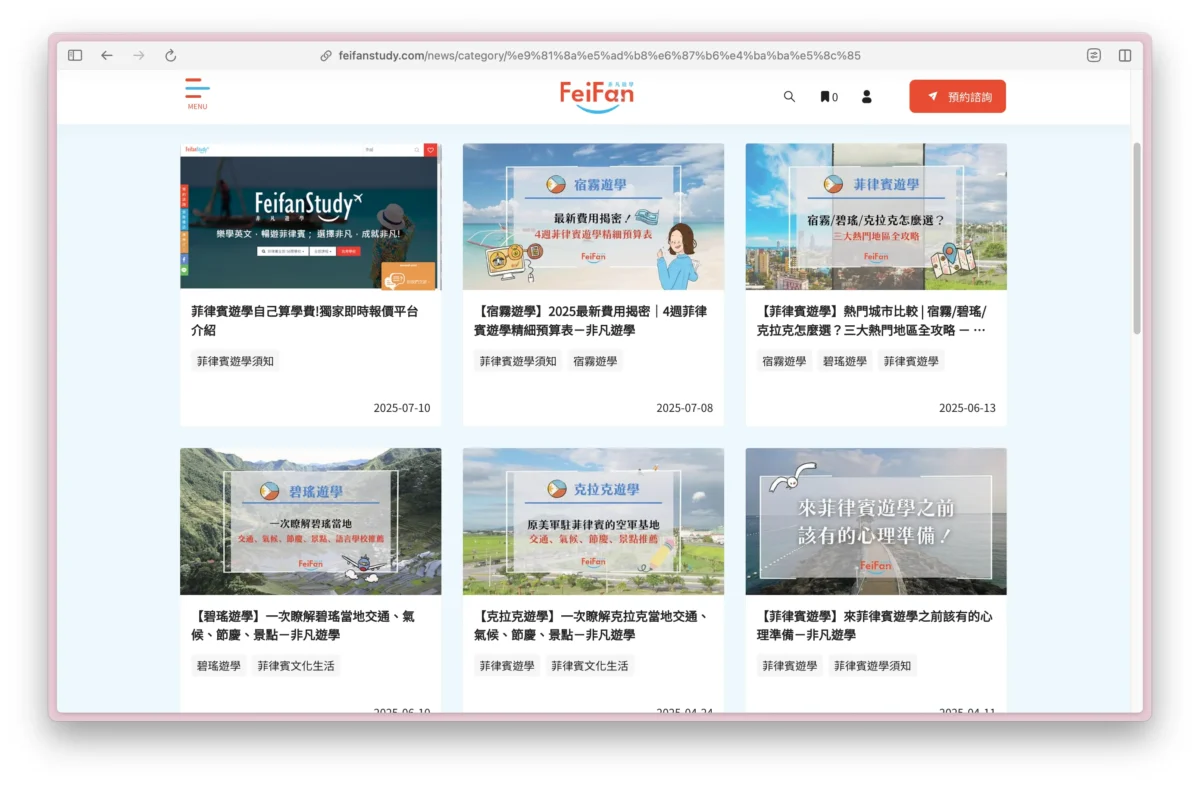The width and height of the screenshot is (1200, 785).
Task: Select 碧瑤遊學 tag on 熱門城市比較 card
Action: pos(845,361)
